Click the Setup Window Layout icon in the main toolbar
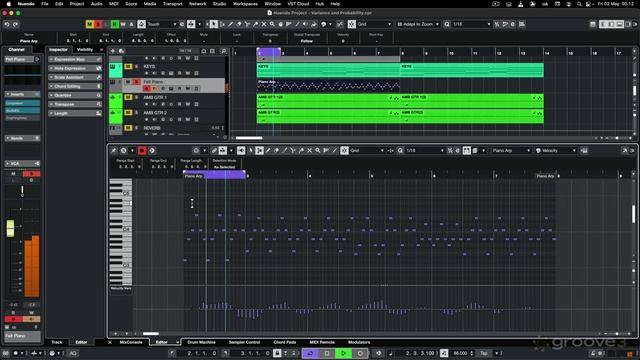The image size is (640, 360). (593, 24)
